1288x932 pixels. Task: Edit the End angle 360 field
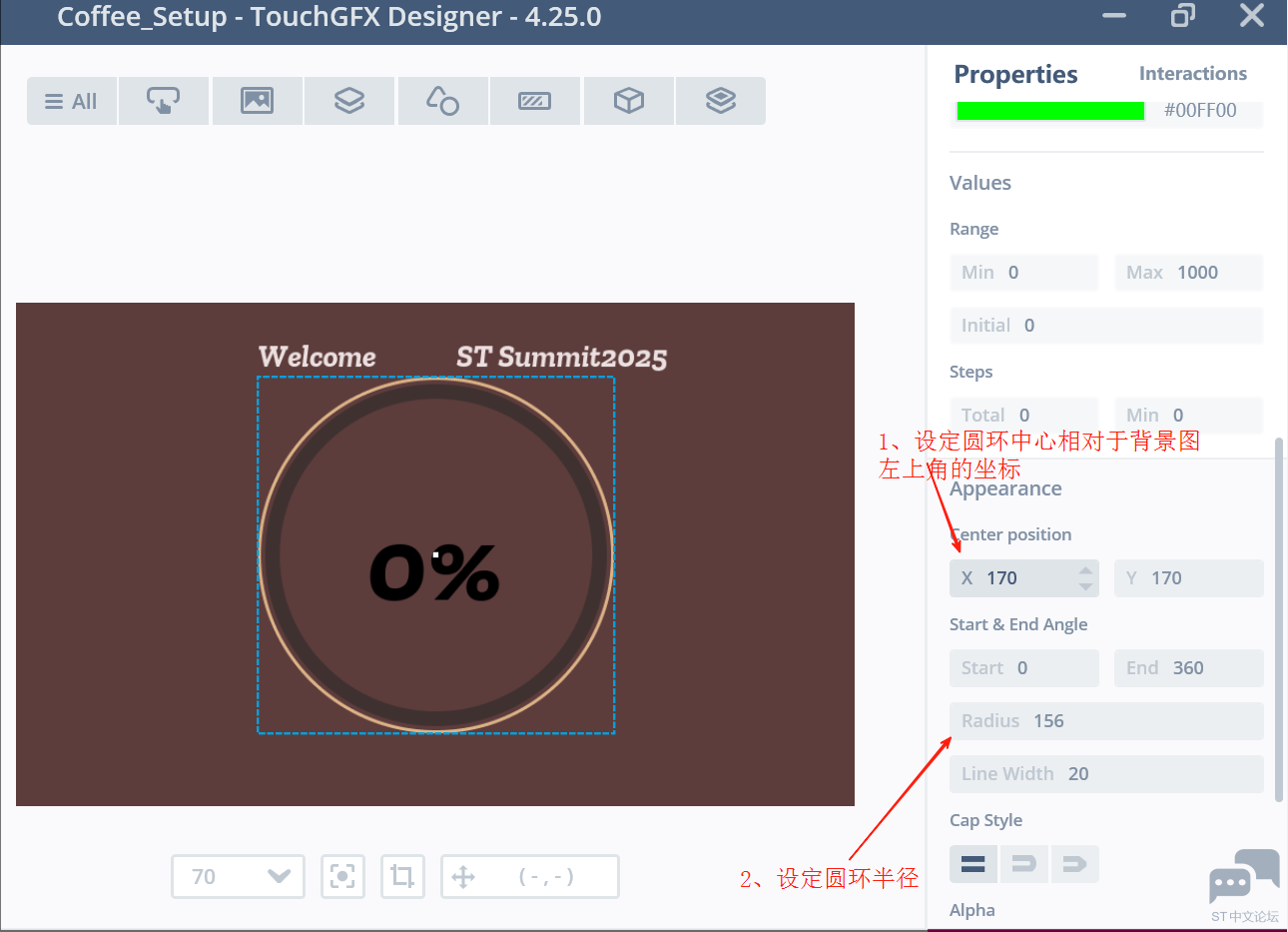click(x=1189, y=668)
